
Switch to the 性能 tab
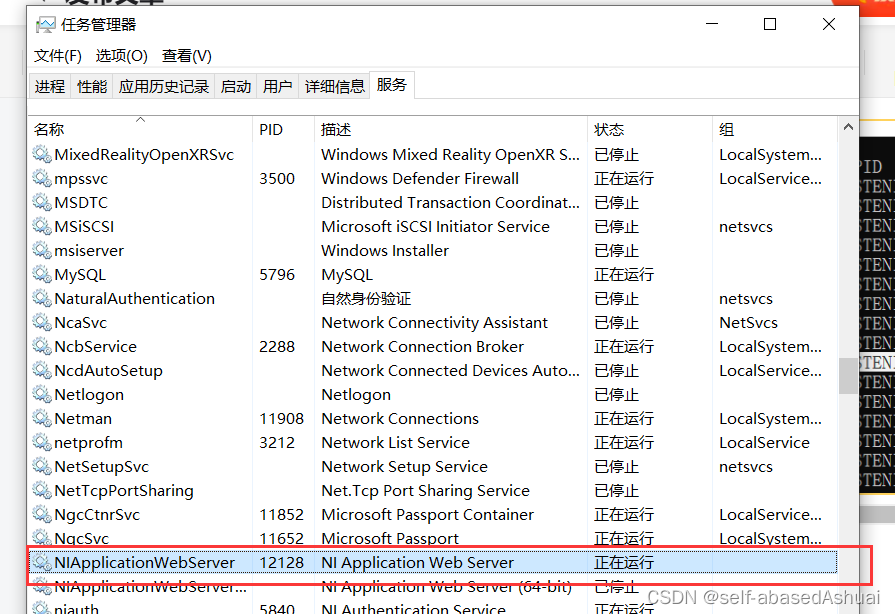pos(92,86)
